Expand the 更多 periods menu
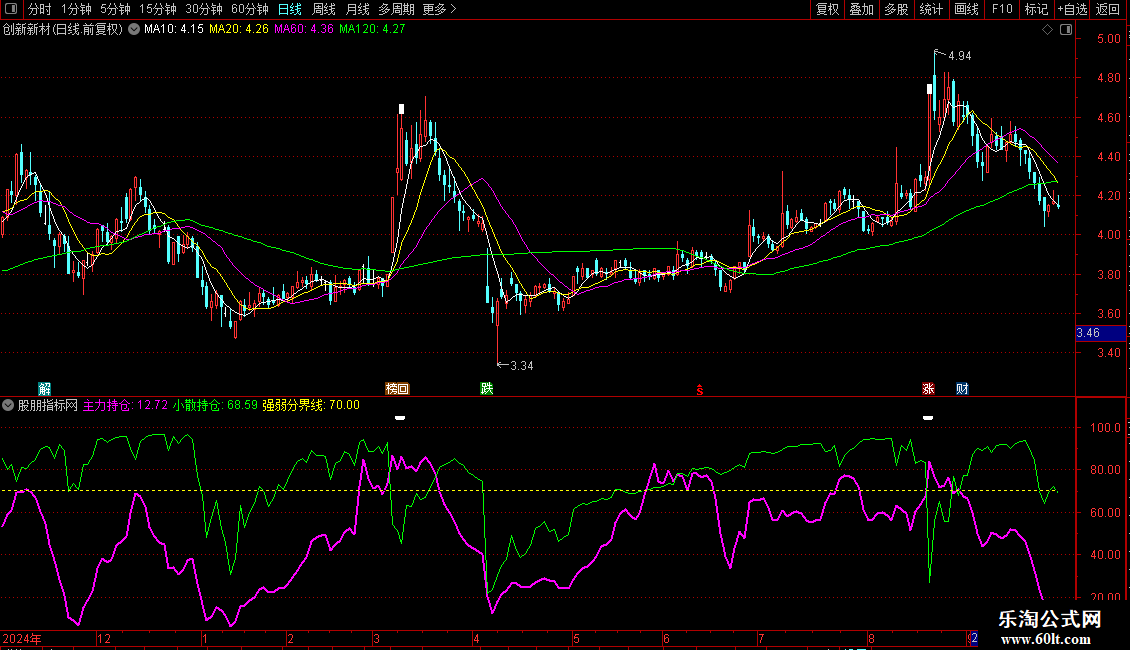 tap(439, 10)
